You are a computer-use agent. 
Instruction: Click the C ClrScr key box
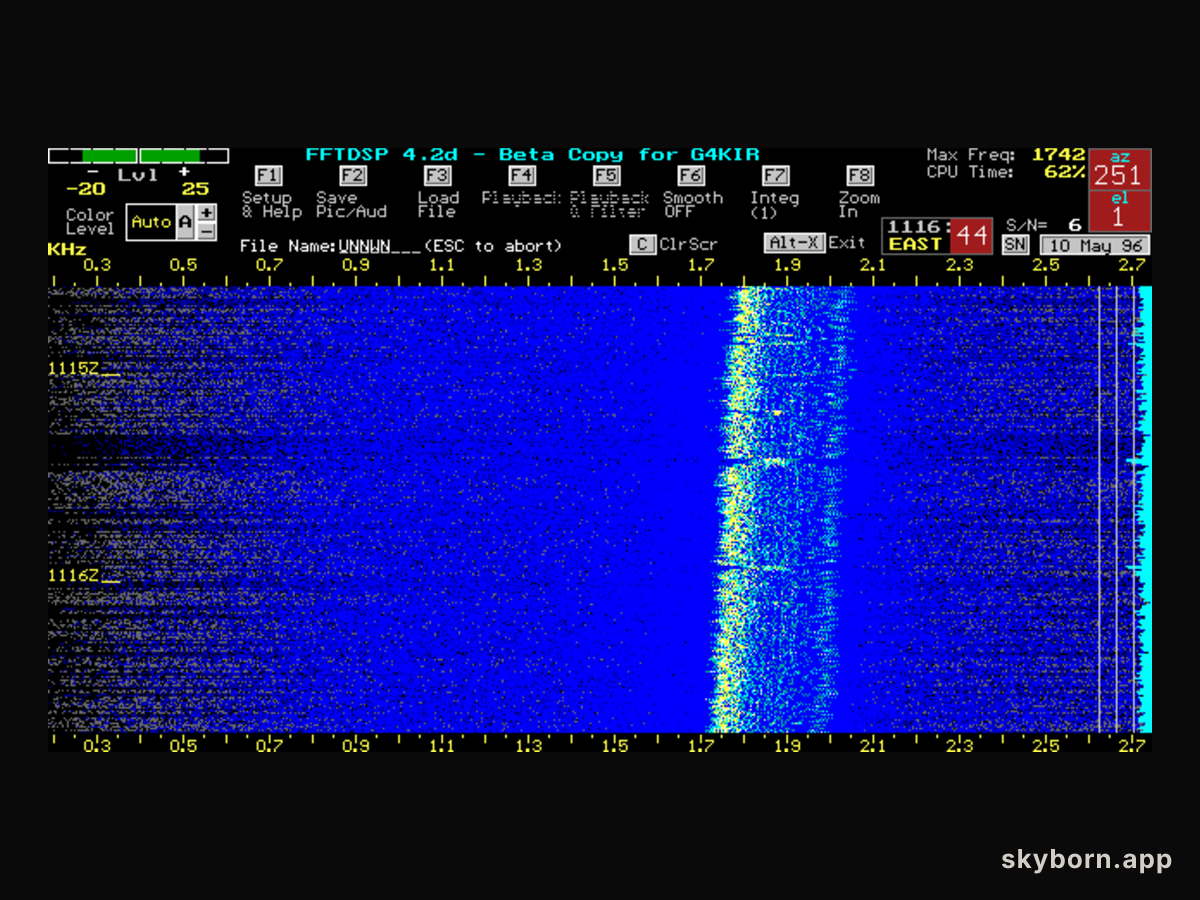(x=642, y=244)
